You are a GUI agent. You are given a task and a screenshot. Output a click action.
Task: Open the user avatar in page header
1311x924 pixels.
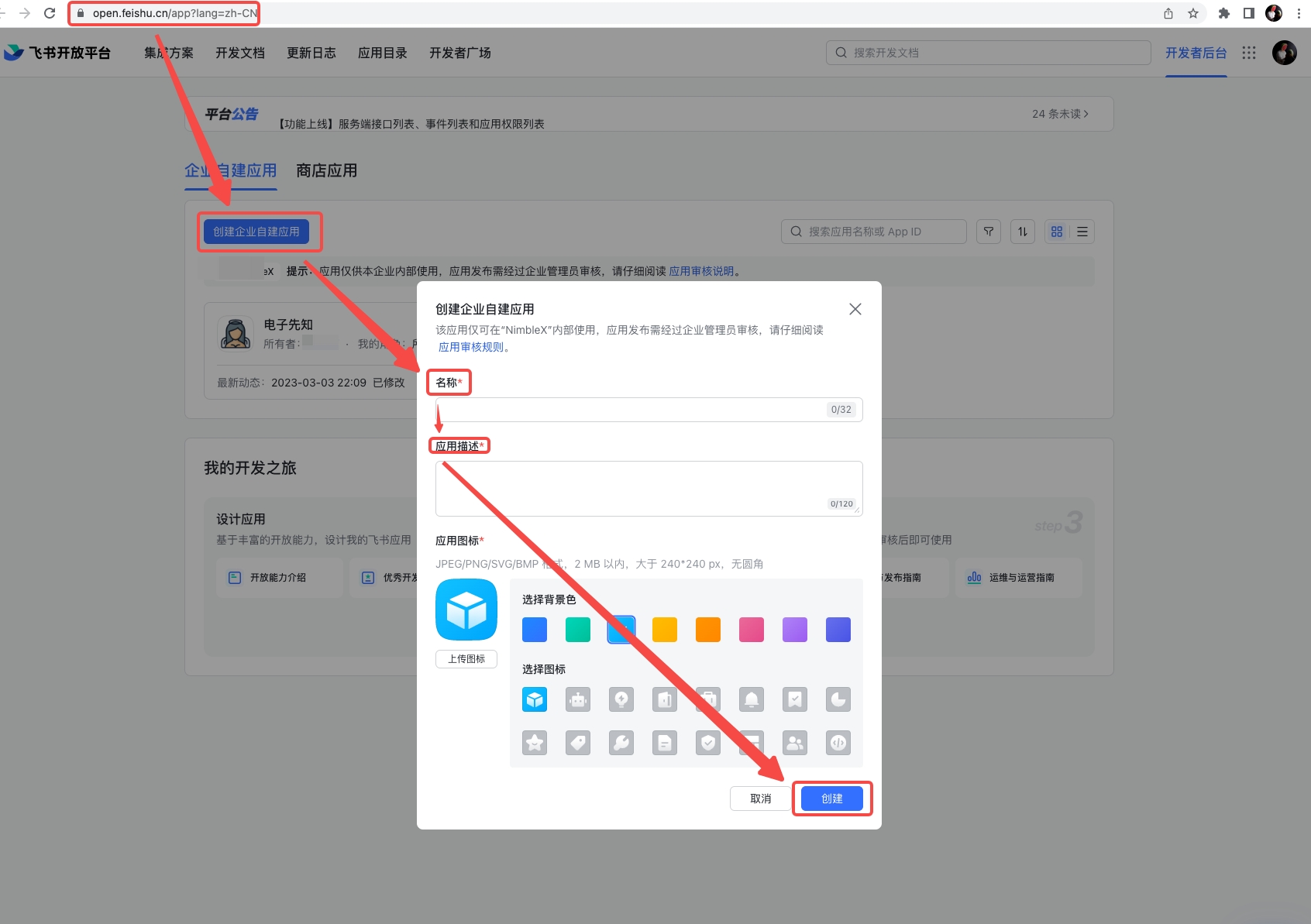[1285, 53]
